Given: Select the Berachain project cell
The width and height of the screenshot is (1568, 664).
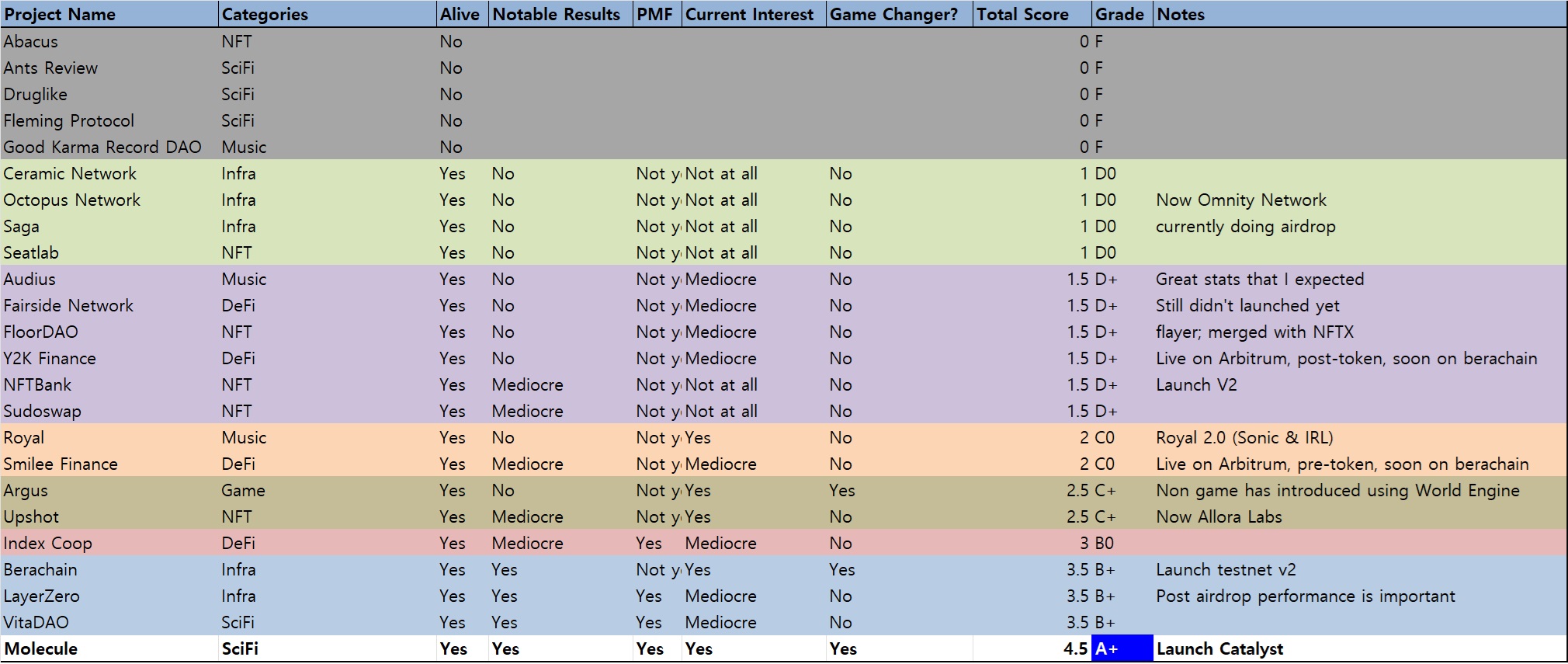Looking at the screenshot, I should (109, 570).
